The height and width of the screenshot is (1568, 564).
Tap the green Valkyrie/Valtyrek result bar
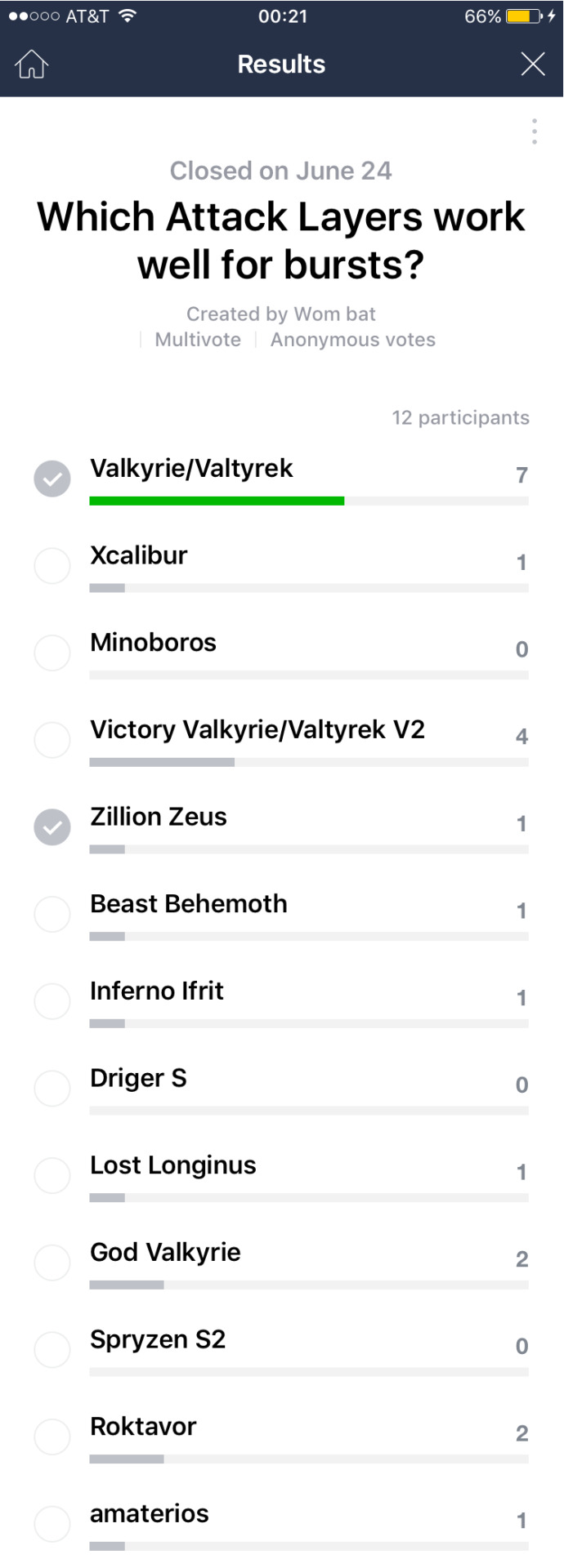[217, 501]
